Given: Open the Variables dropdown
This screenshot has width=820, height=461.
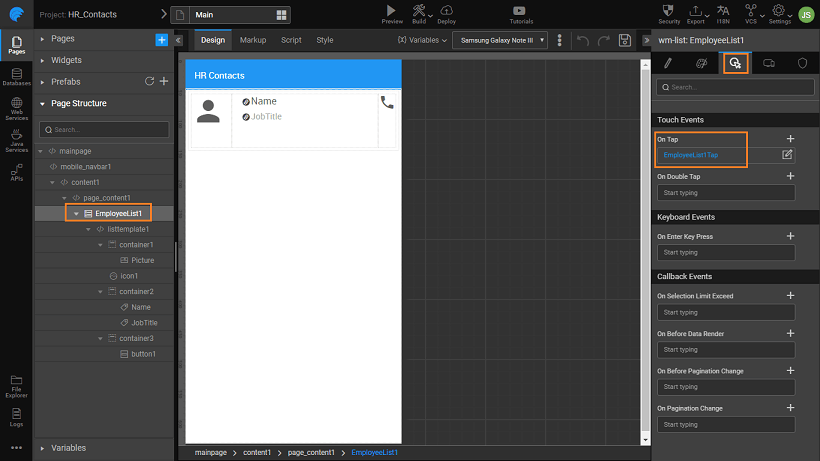Looking at the screenshot, I should pyautogui.click(x=421, y=40).
